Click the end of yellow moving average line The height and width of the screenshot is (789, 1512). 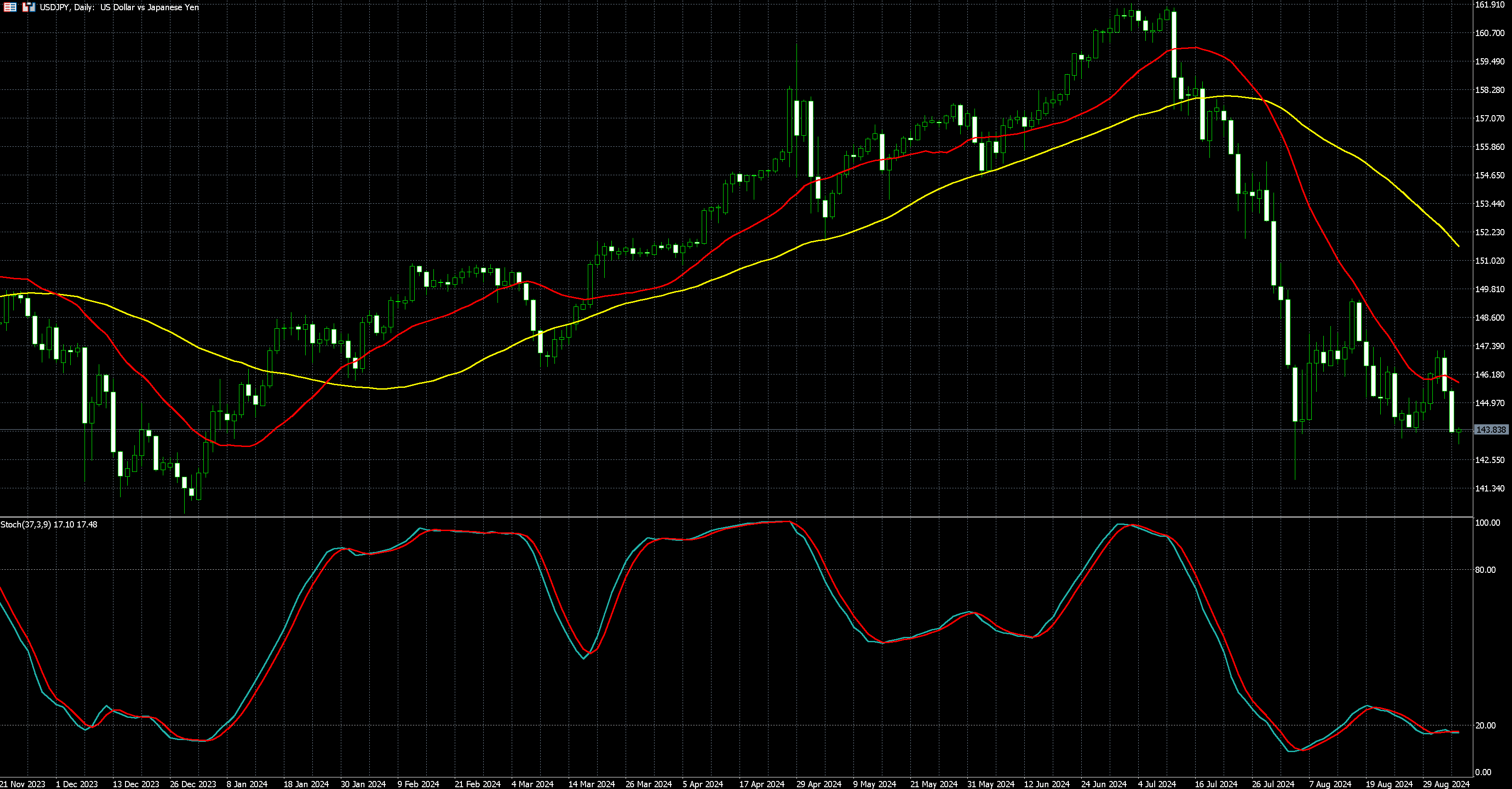(1459, 246)
